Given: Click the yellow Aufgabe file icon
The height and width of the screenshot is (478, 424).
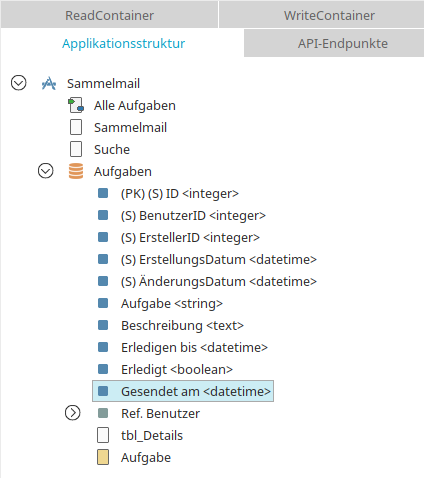Looking at the screenshot, I should 103,457.
